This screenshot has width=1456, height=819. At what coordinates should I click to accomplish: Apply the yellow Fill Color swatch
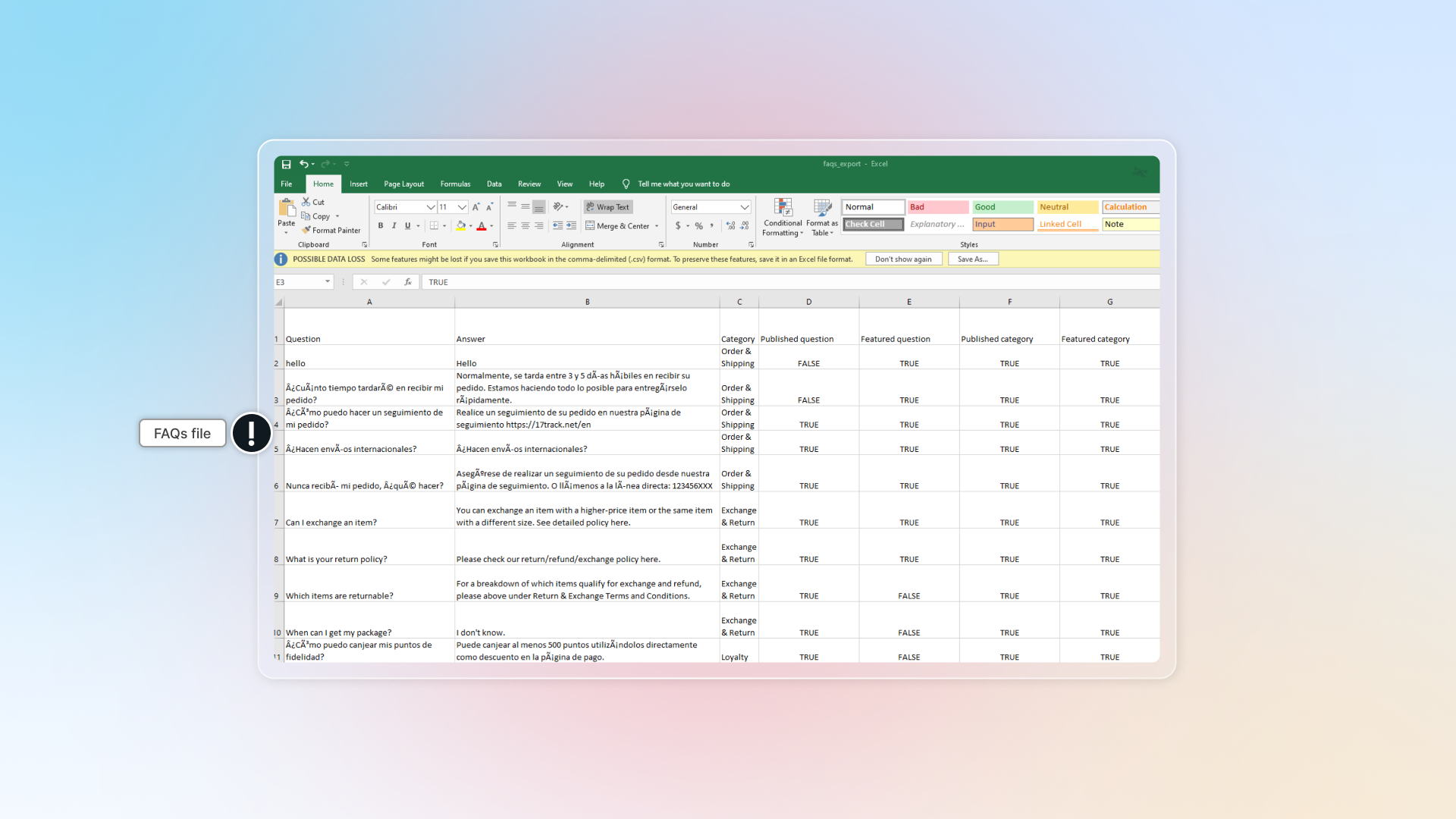(460, 226)
